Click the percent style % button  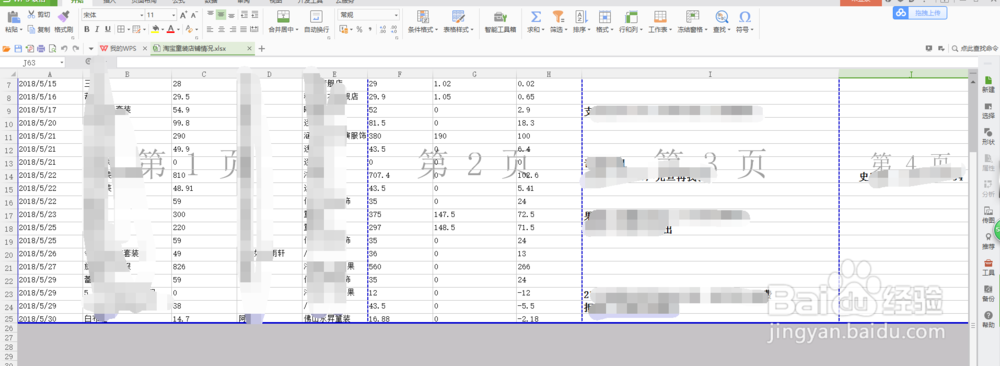coord(359,29)
